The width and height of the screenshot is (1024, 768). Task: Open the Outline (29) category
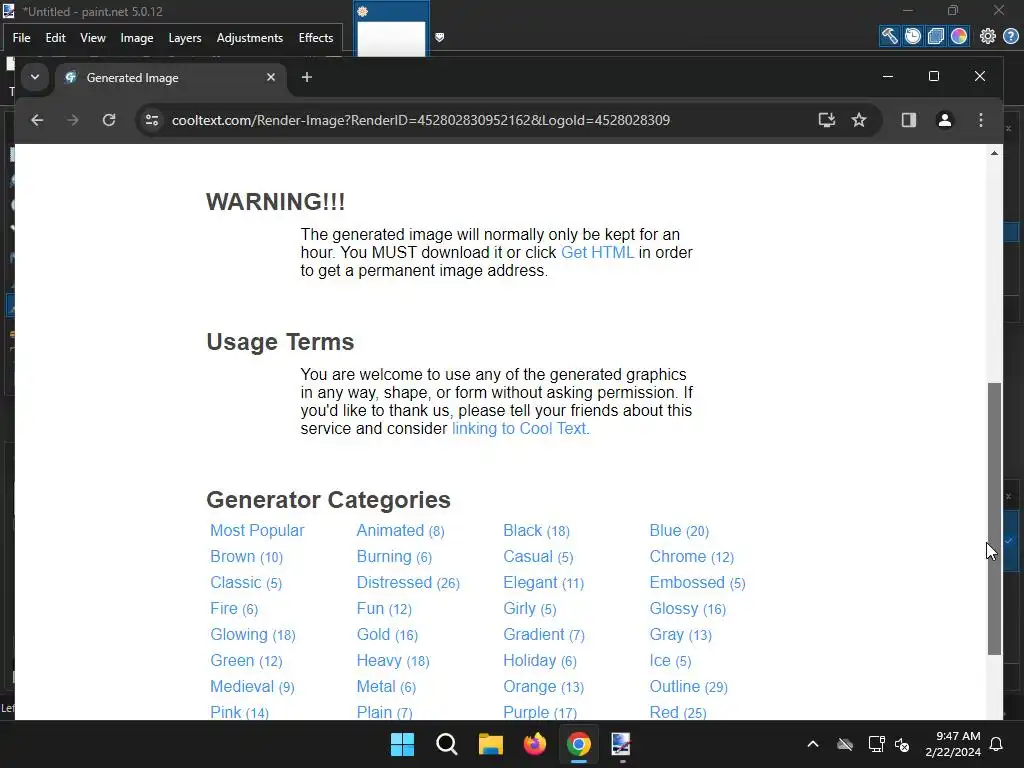click(688, 686)
